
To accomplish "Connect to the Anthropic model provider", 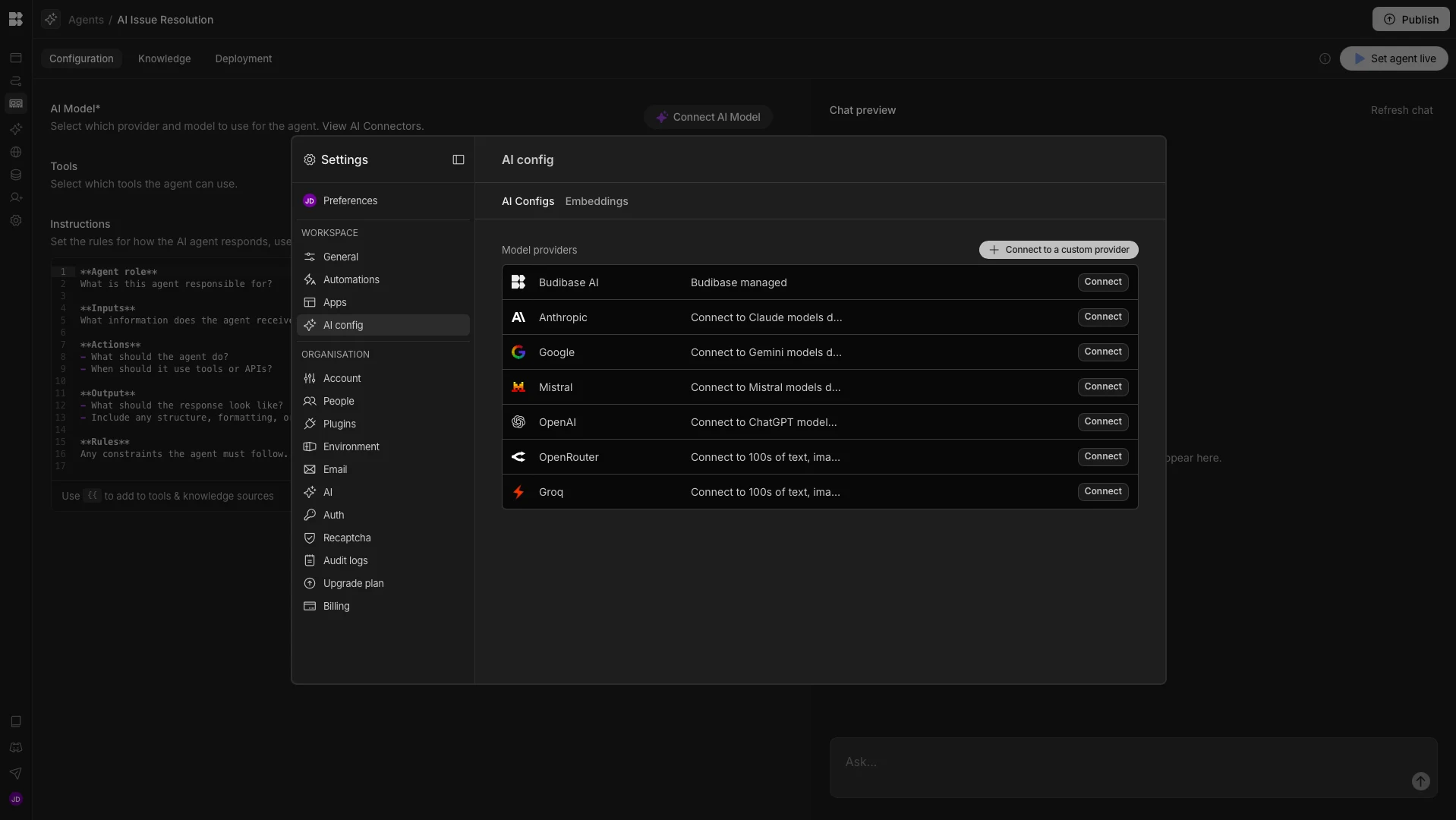I will coord(1102,317).
